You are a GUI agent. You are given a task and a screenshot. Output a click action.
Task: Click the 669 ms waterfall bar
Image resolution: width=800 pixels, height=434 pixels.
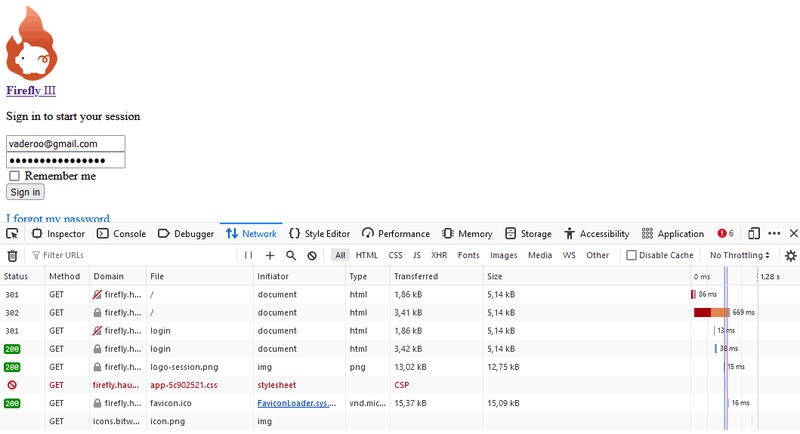click(x=712, y=312)
